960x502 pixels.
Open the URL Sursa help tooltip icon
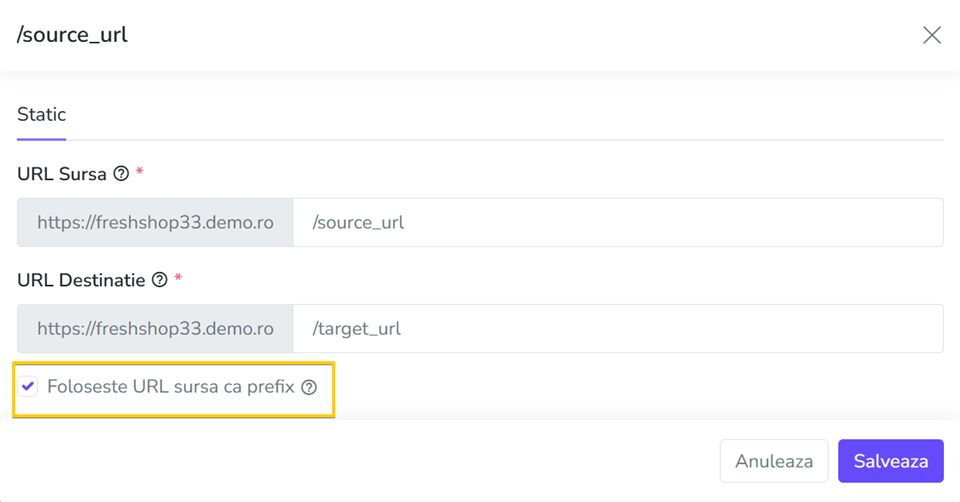[121, 174]
